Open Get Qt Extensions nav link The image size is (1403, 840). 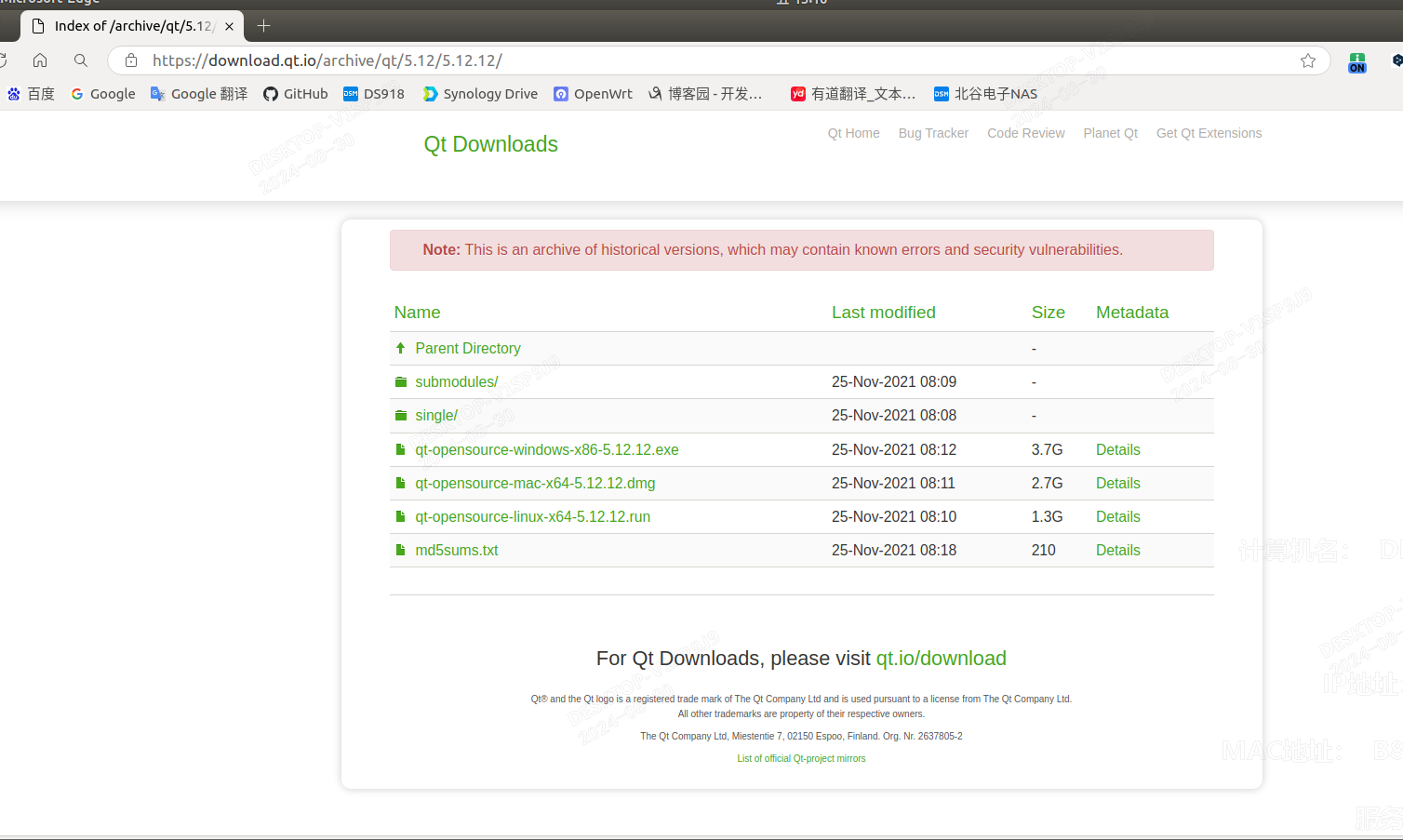(x=1209, y=133)
